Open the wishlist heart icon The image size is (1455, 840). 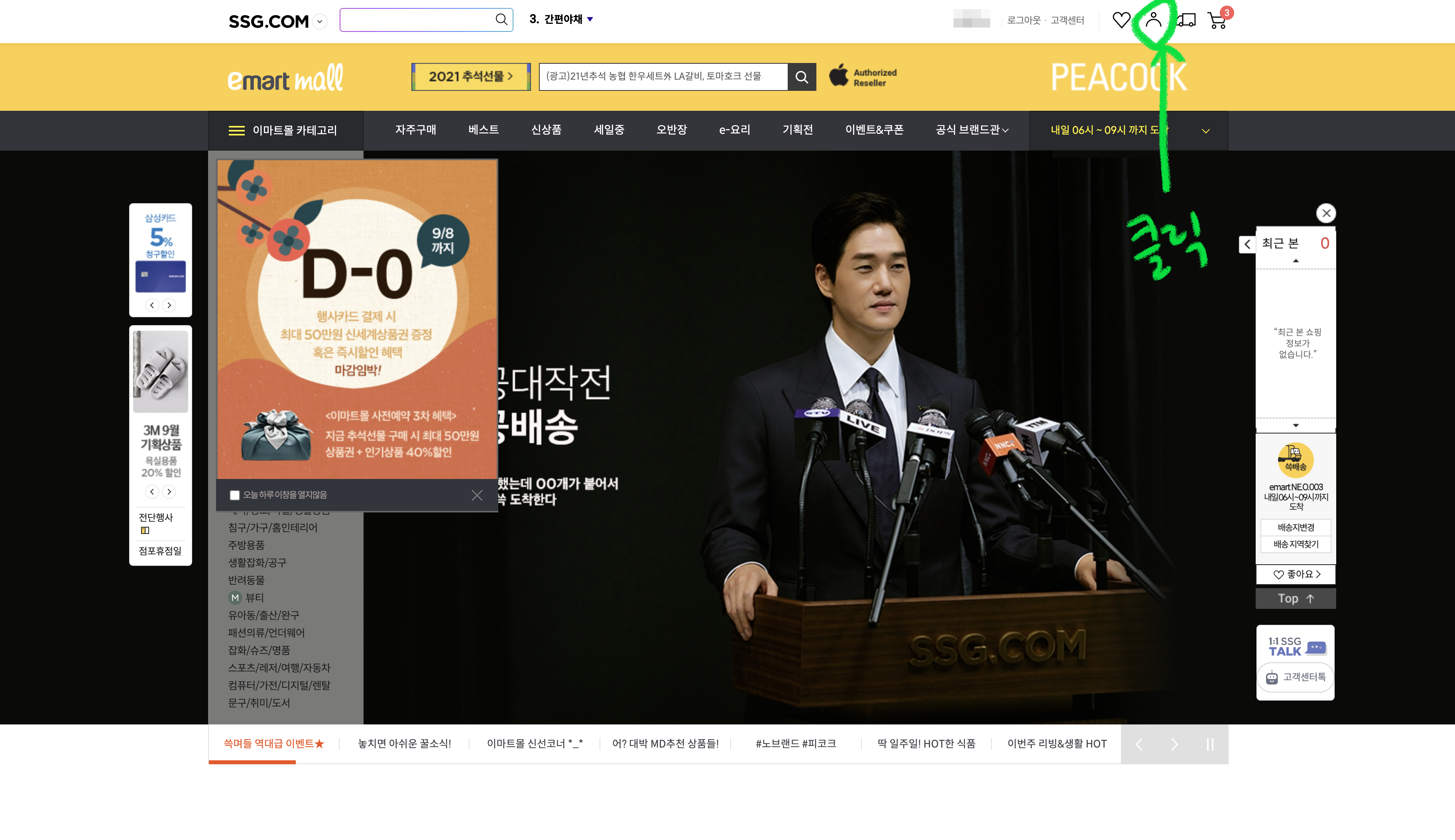[1122, 20]
